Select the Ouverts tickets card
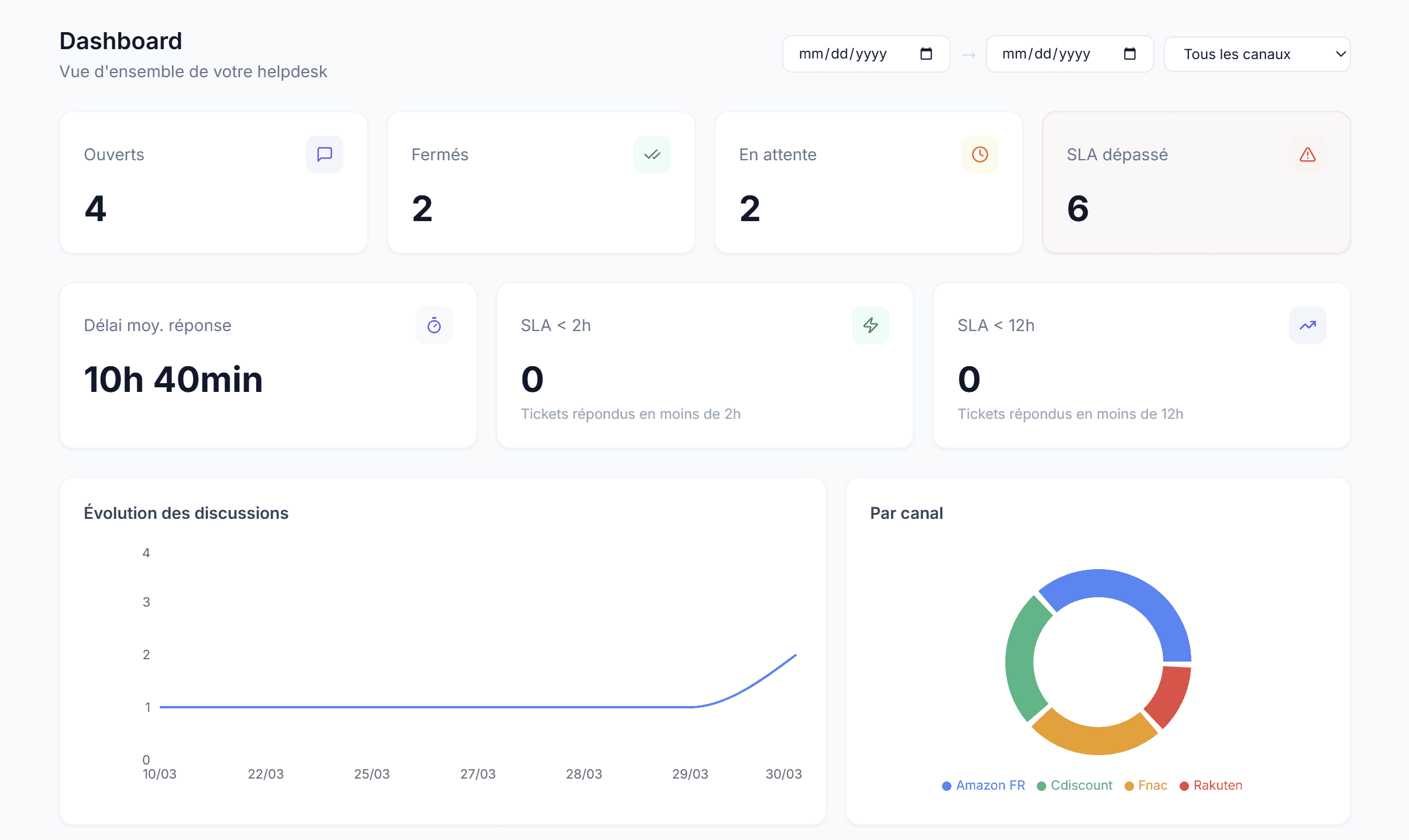Screen dimensions: 1409x840 click(213, 183)
